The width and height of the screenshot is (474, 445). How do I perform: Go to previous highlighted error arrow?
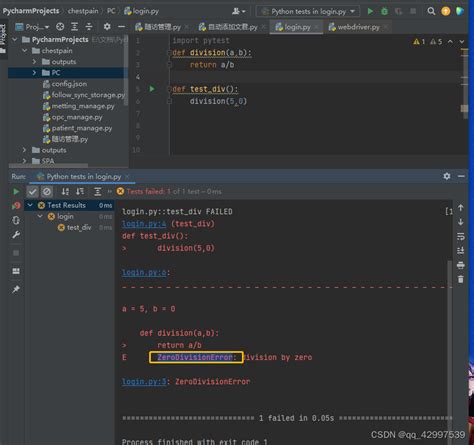point(450,42)
